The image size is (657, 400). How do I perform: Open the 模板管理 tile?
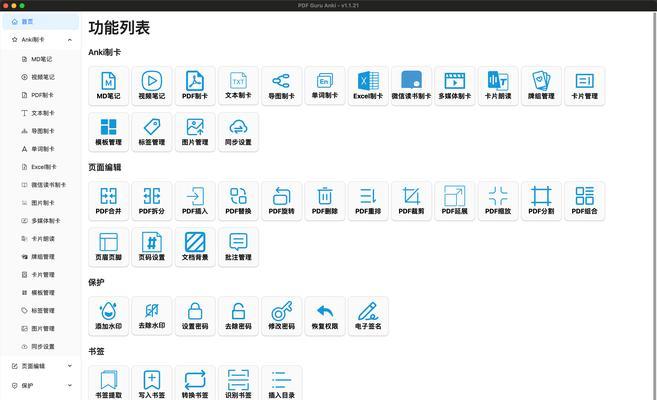click(109, 132)
